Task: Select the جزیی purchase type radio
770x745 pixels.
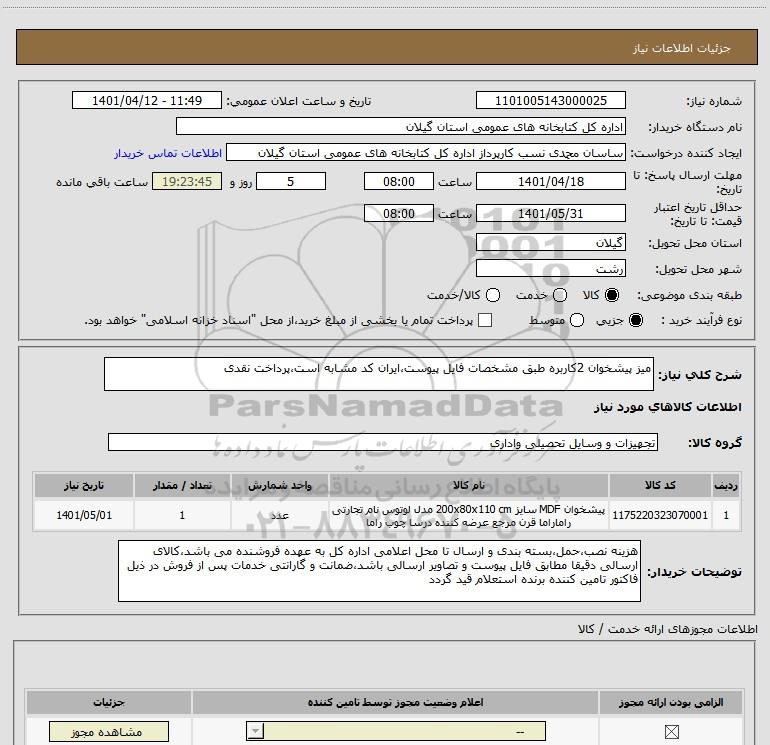Action: [635, 320]
